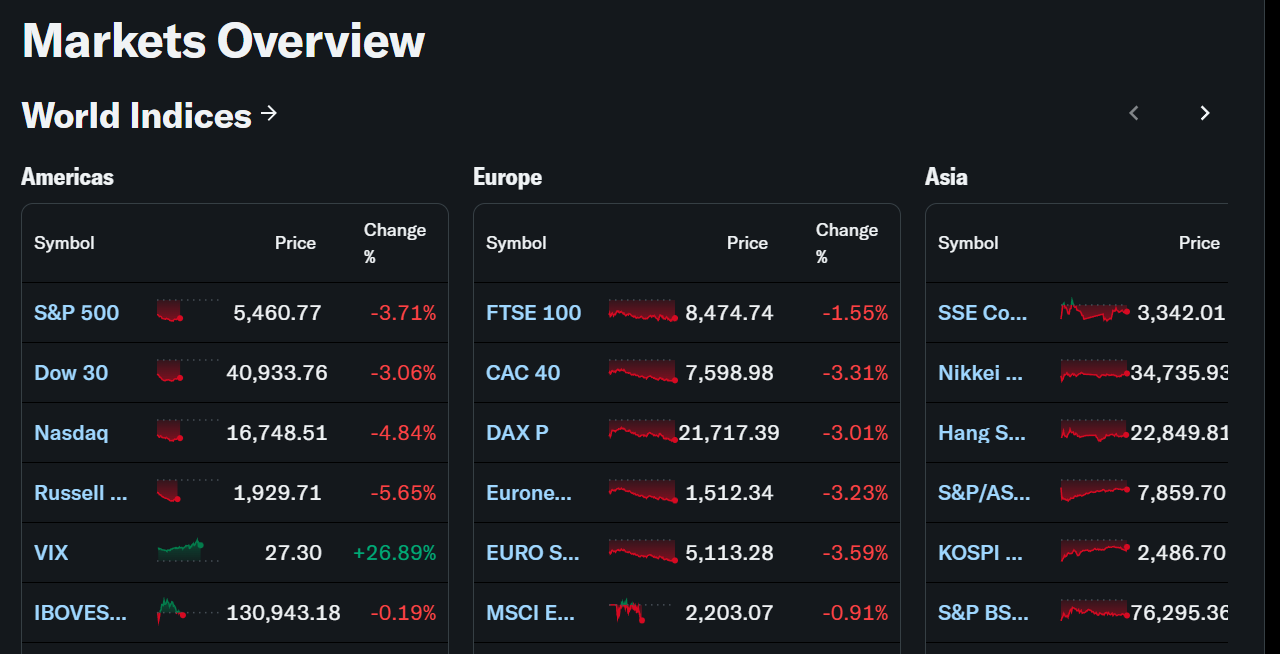Open the World Indices heading link
Viewport: 1280px width, 654px height.
point(149,115)
